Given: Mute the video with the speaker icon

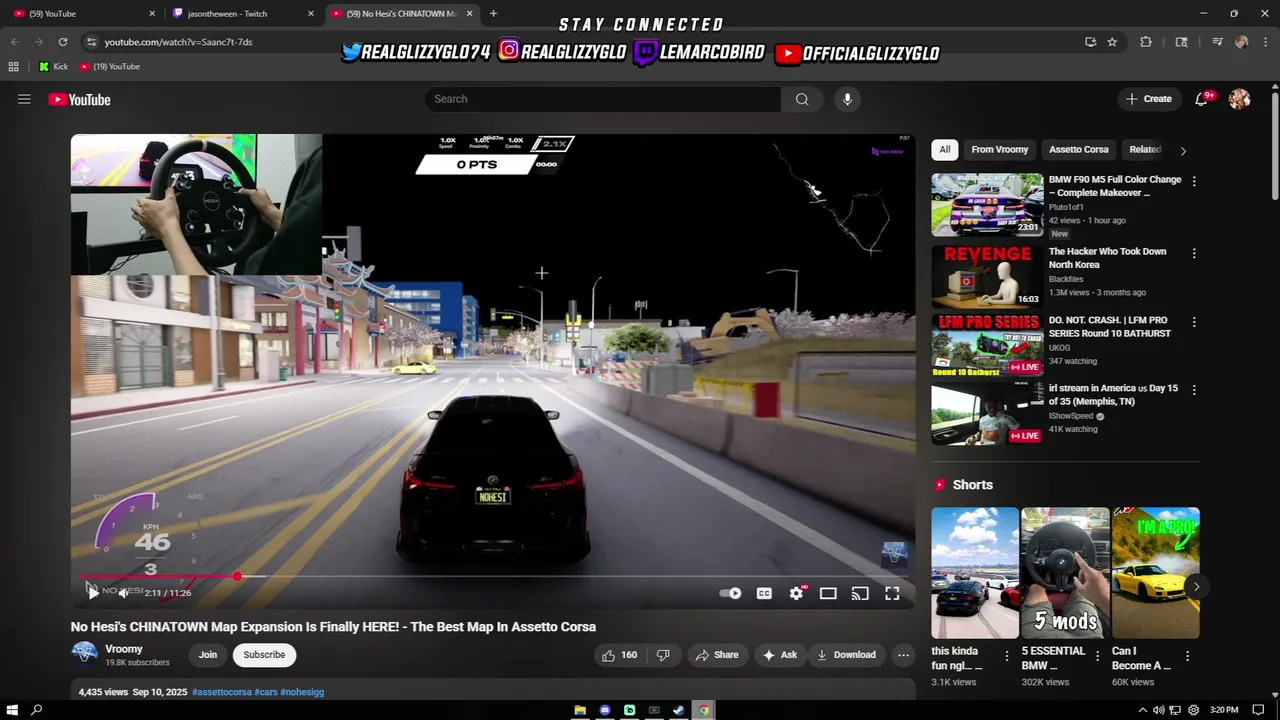Looking at the screenshot, I should point(124,593).
